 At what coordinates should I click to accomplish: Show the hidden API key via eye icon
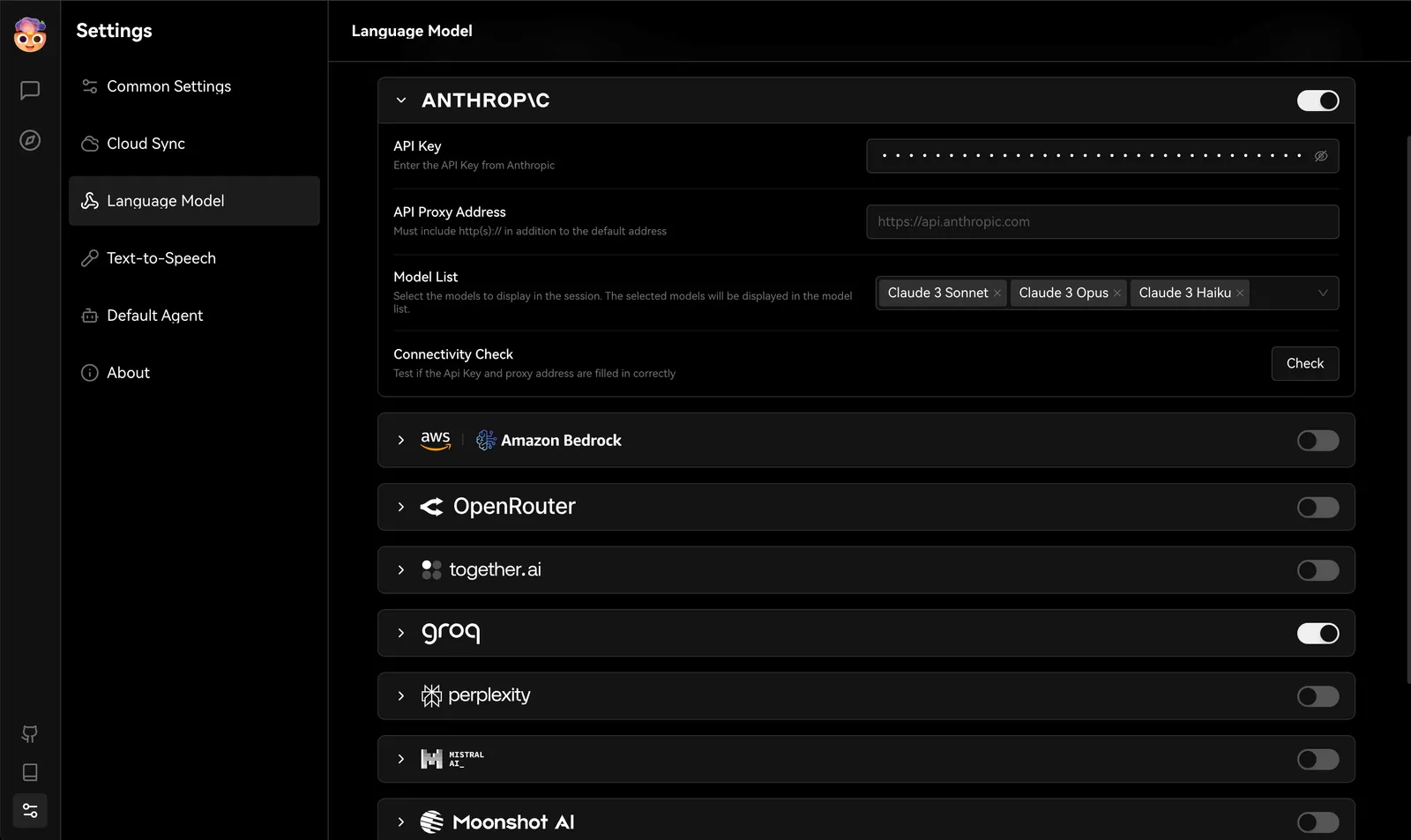point(1321,156)
